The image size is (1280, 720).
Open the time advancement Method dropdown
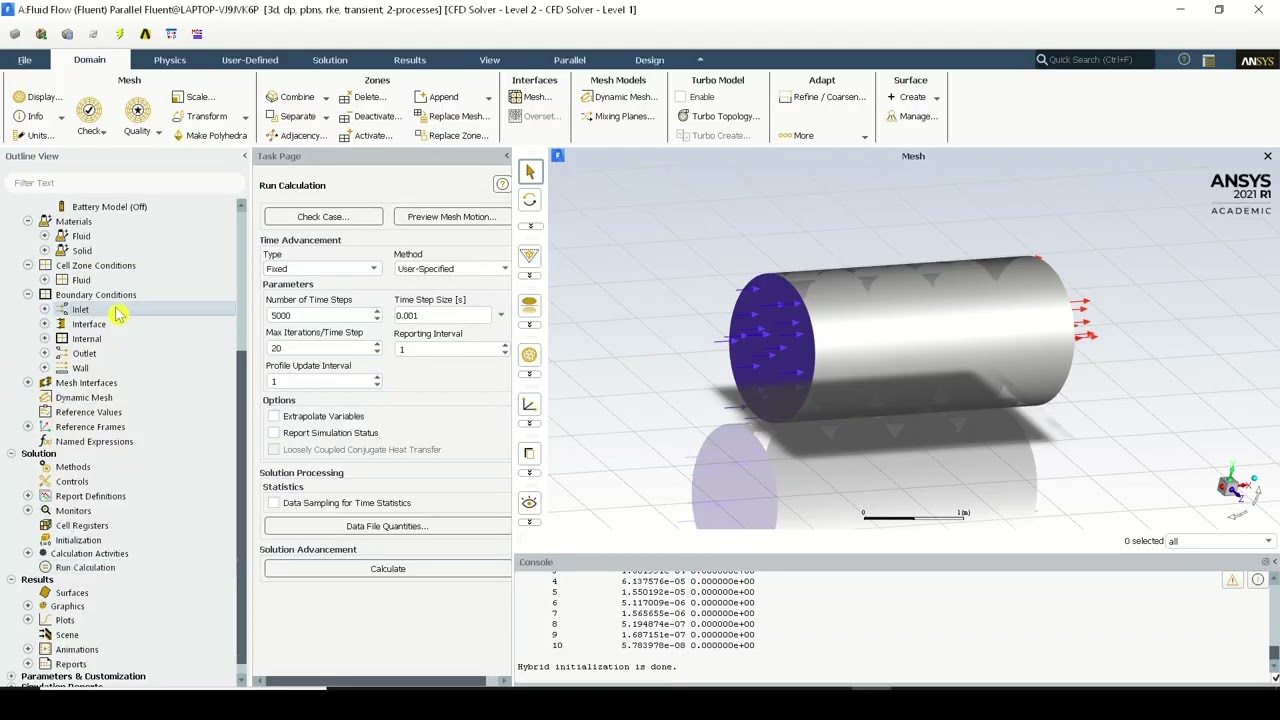pos(452,269)
